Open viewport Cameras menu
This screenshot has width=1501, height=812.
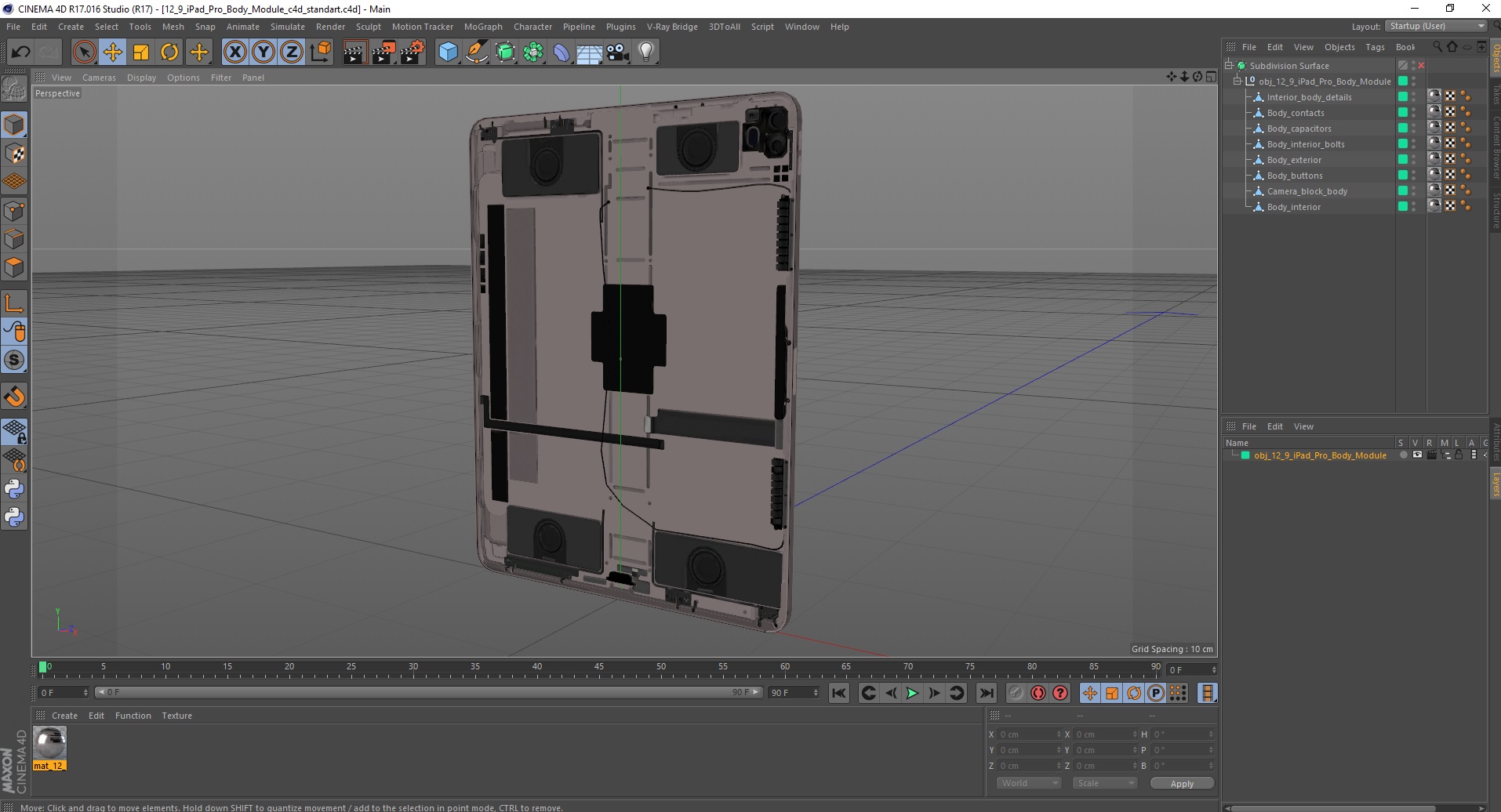click(99, 78)
